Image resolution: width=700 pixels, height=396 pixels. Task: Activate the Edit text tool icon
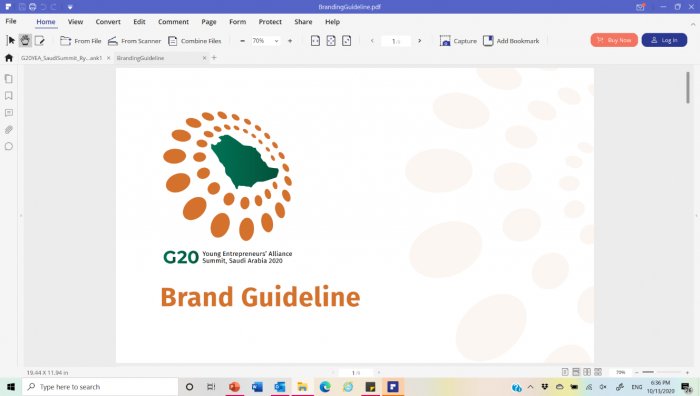[x=40, y=41]
